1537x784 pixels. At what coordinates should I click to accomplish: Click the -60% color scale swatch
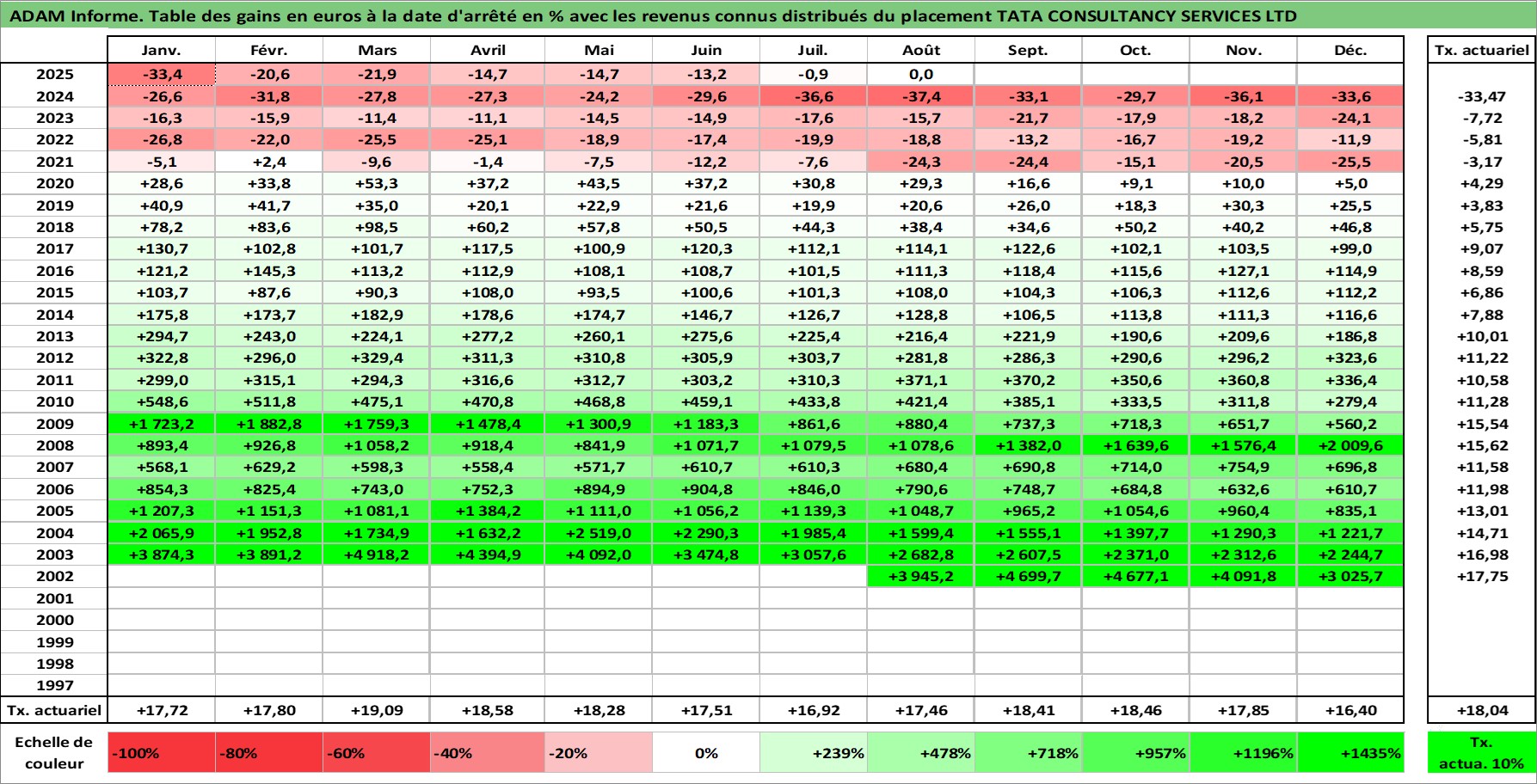coord(377,753)
